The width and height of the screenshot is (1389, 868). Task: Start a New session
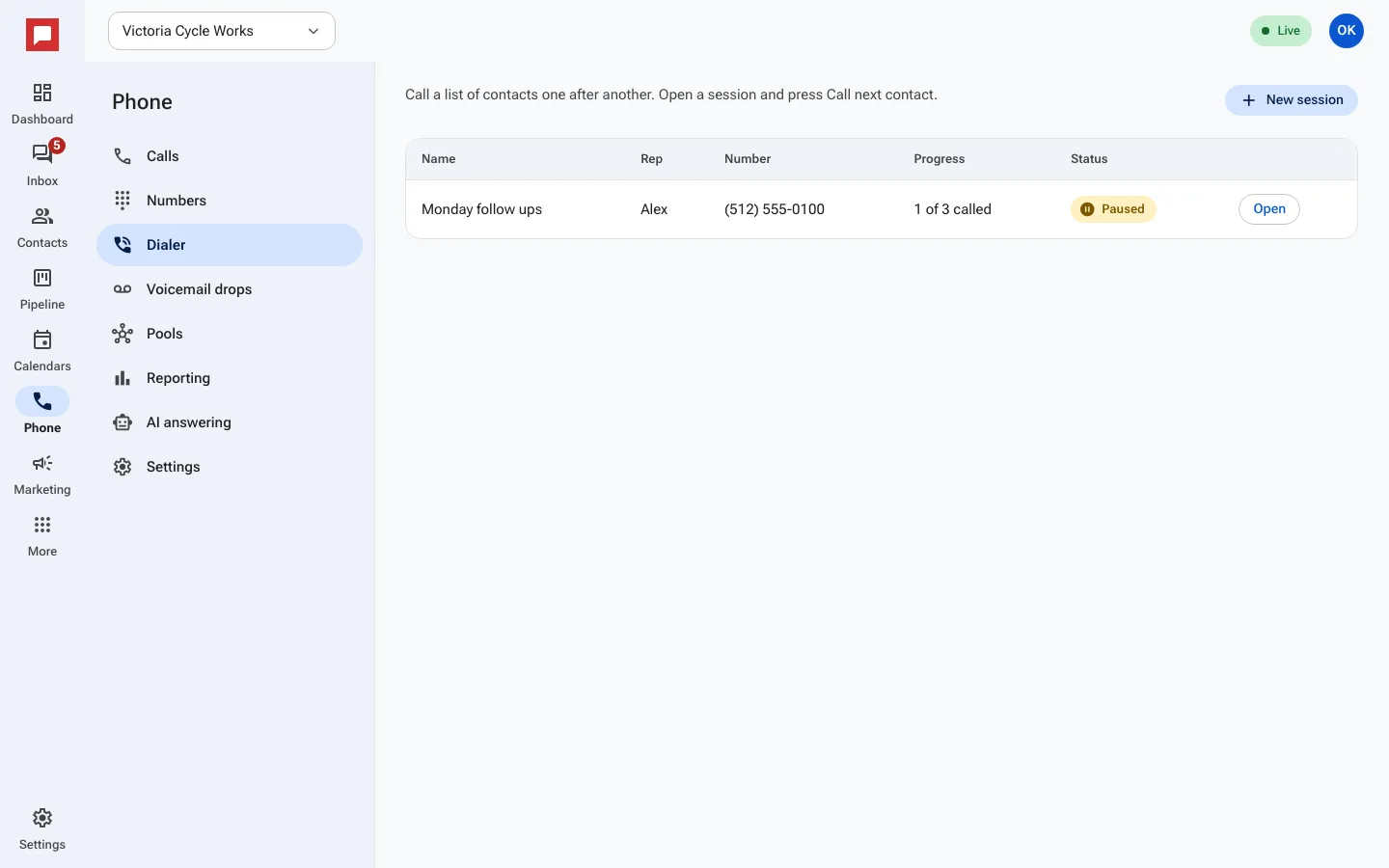pyautogui.click(x=1292, y=100)
